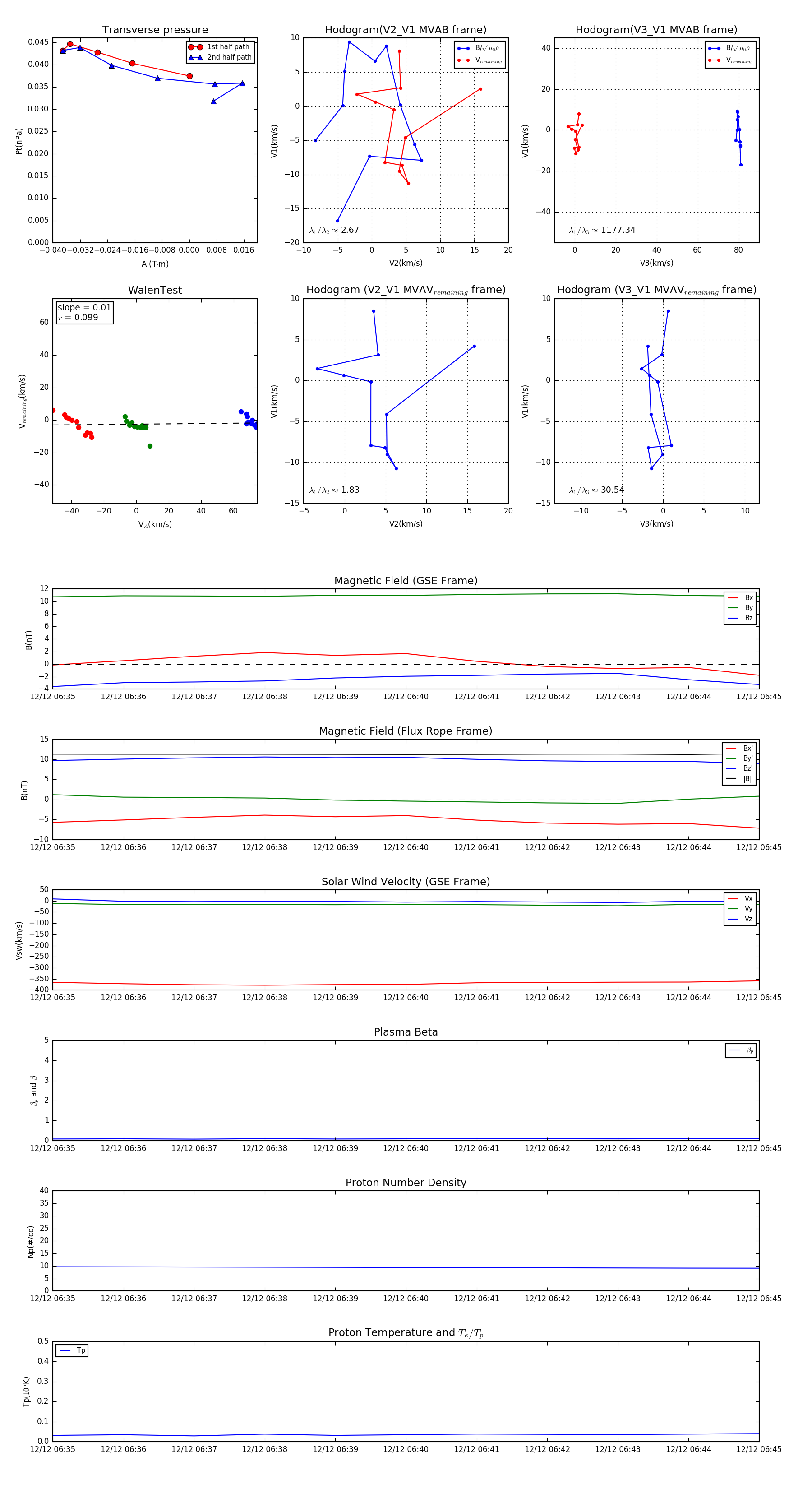Select the "slope = 0.01" annotation
The image size is (812, 1489).
(x=84, y=308)
